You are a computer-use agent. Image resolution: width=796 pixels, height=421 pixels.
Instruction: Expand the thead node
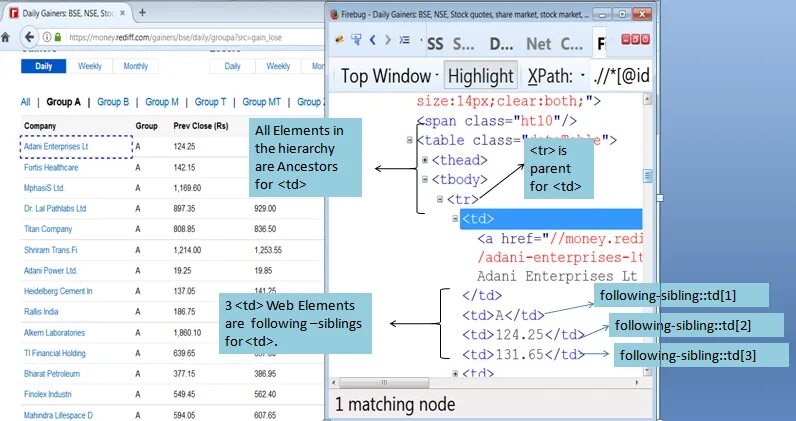pos(425,160)
